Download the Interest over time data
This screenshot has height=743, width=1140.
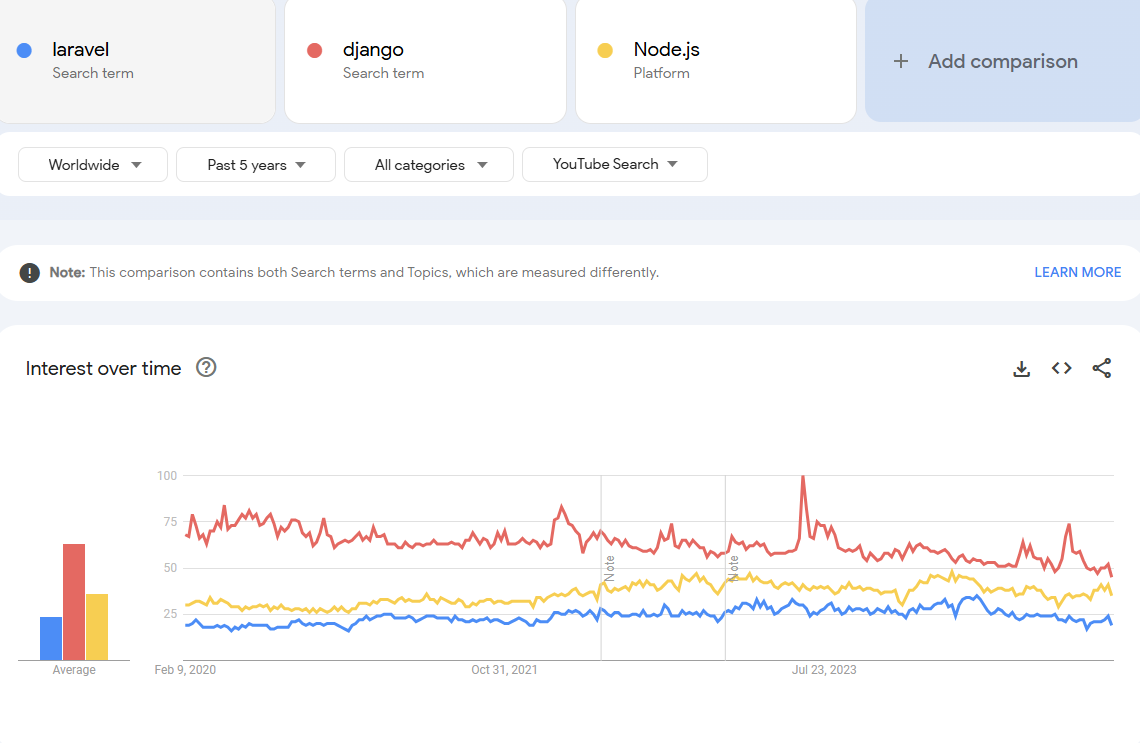pos(1021,368)
